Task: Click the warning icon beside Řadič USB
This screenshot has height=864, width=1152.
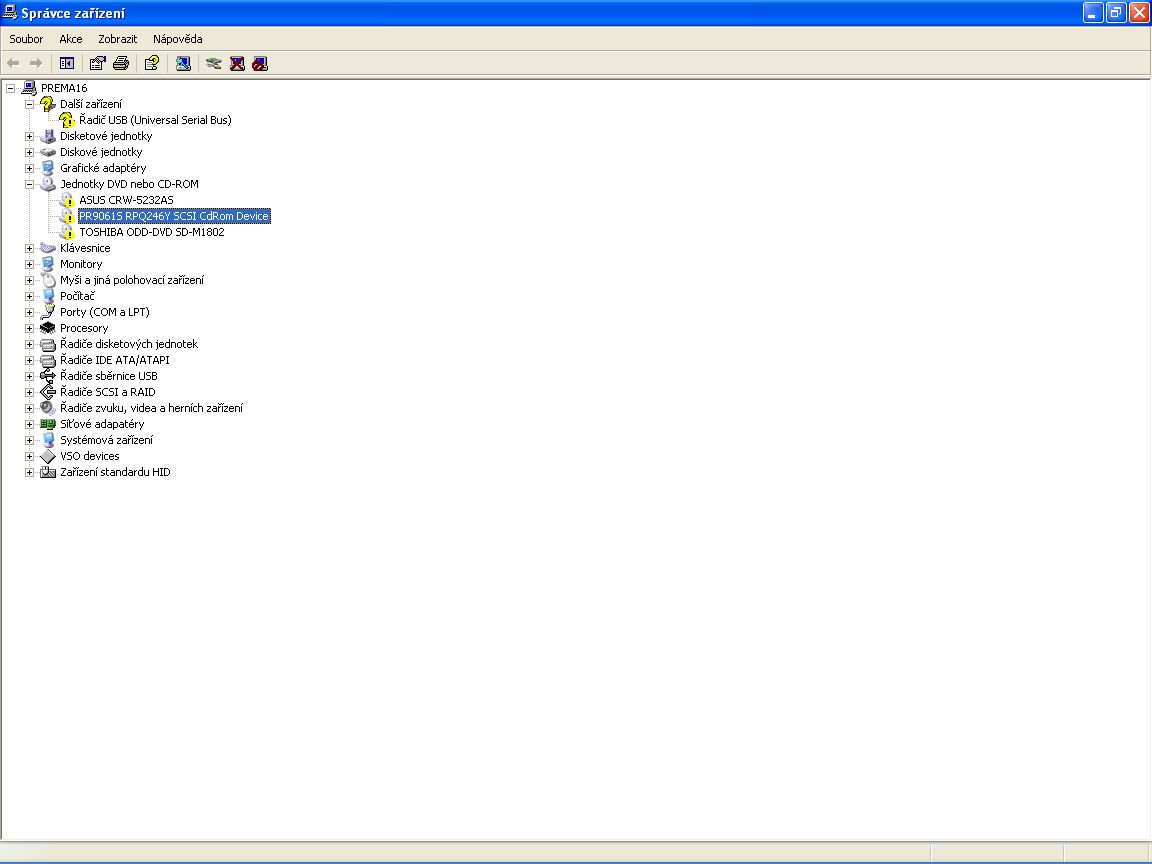Action: click(67, 120)
